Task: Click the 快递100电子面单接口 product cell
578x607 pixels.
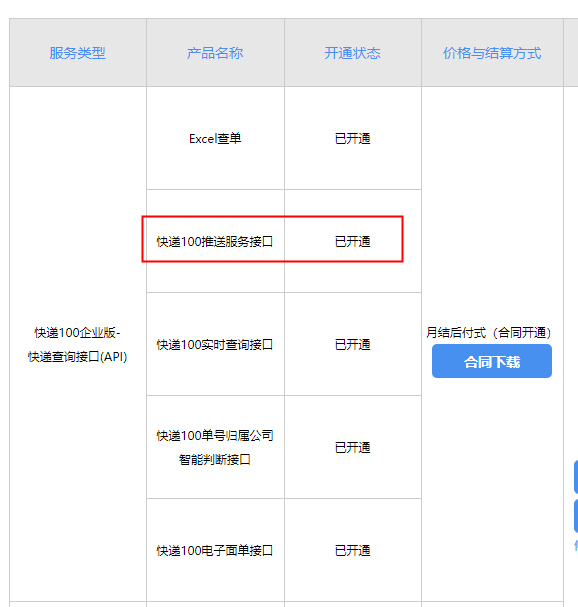Action: [215, 550]
